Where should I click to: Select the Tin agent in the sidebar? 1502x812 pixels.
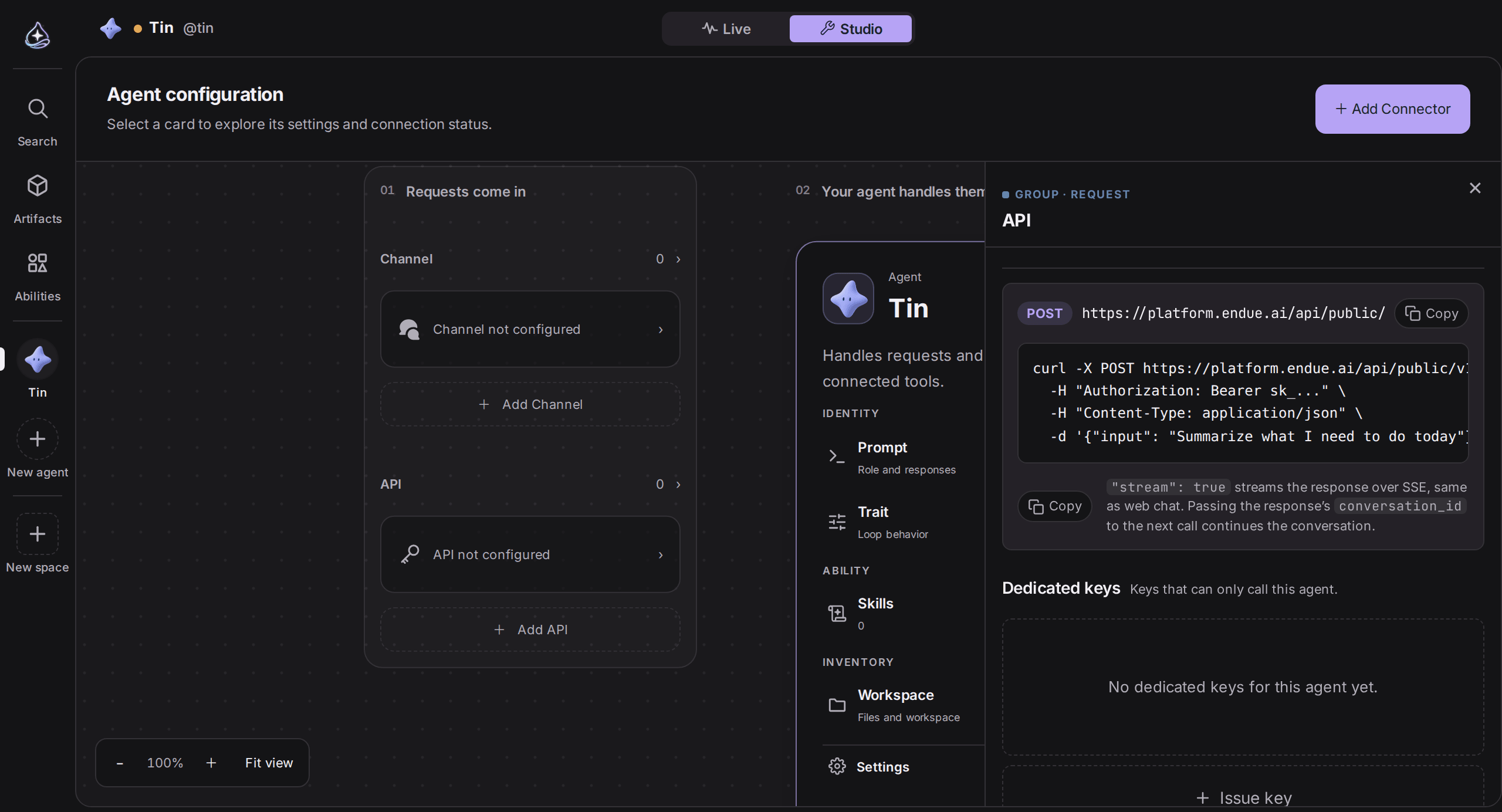38,370
